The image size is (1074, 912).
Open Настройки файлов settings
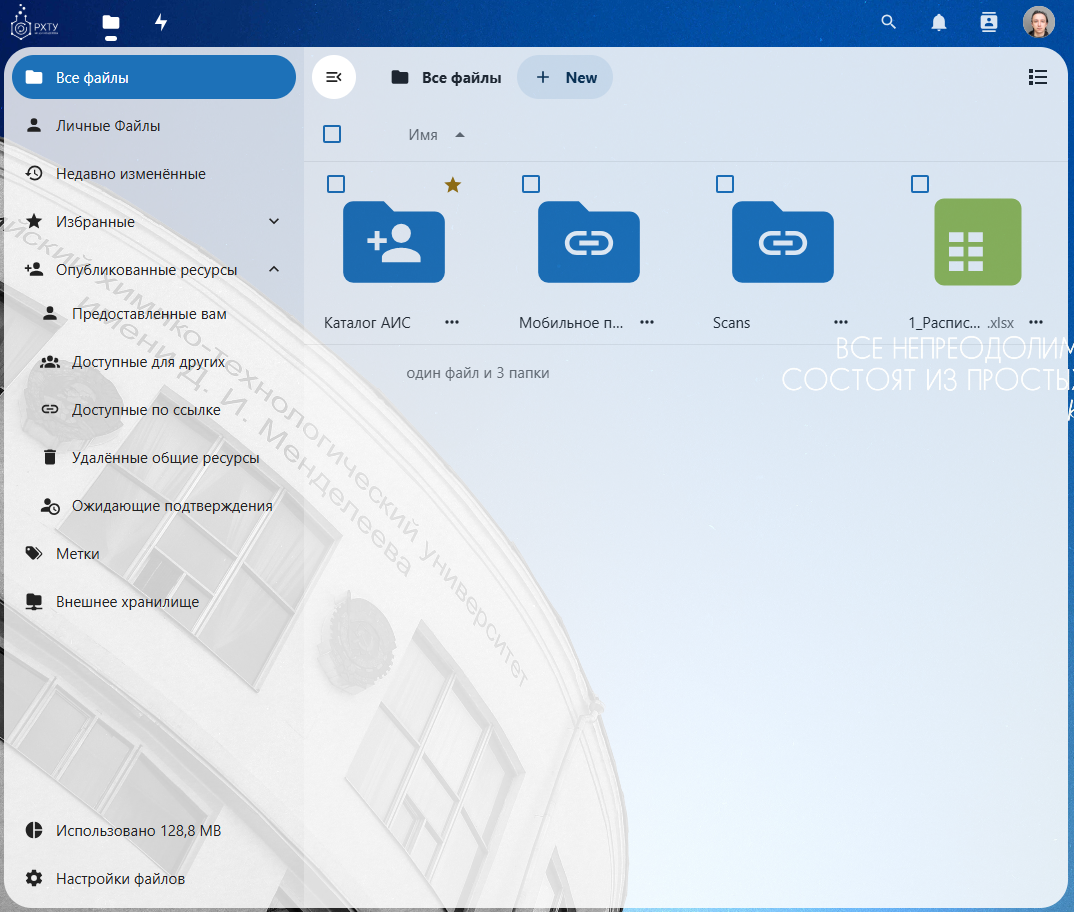pyautogui.click(x=120, y=879)
